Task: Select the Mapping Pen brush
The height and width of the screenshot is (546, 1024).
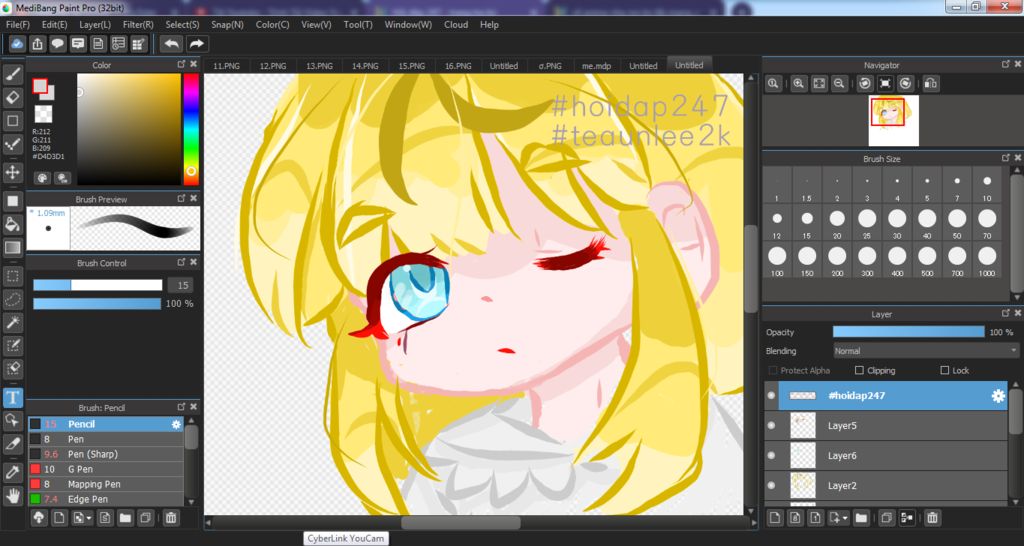Action: (x=105, y=484)
